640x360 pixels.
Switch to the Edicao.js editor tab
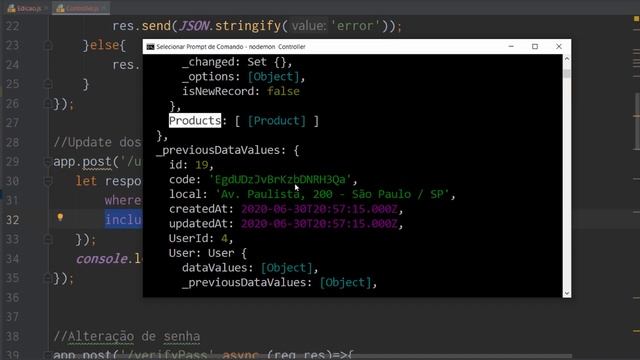click(24, 8)
